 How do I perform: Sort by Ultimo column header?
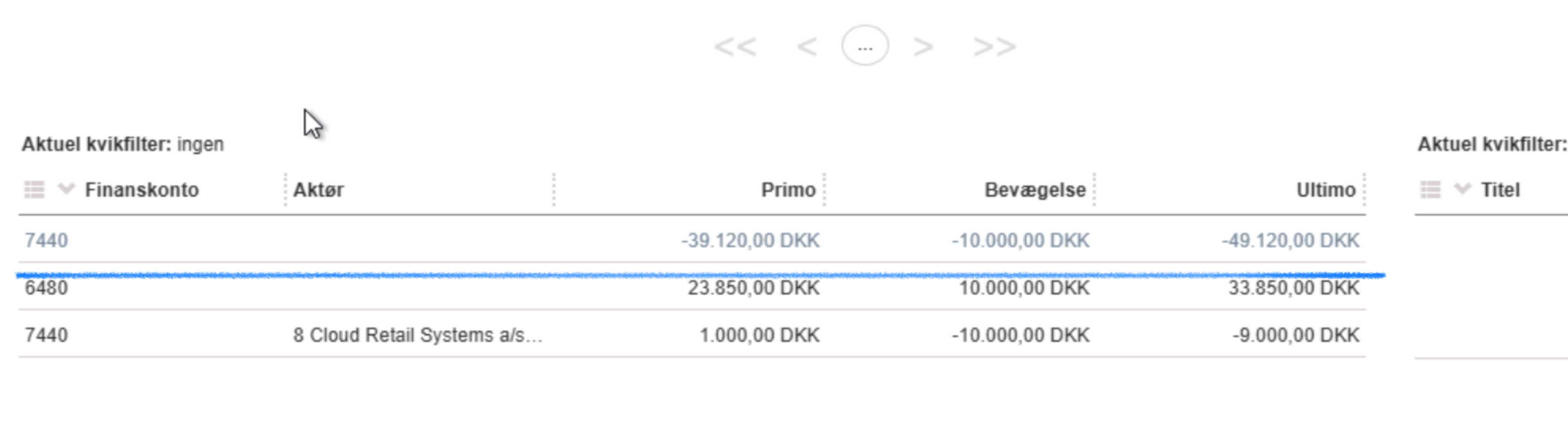pyautogui.click(x=1326, y=190)
